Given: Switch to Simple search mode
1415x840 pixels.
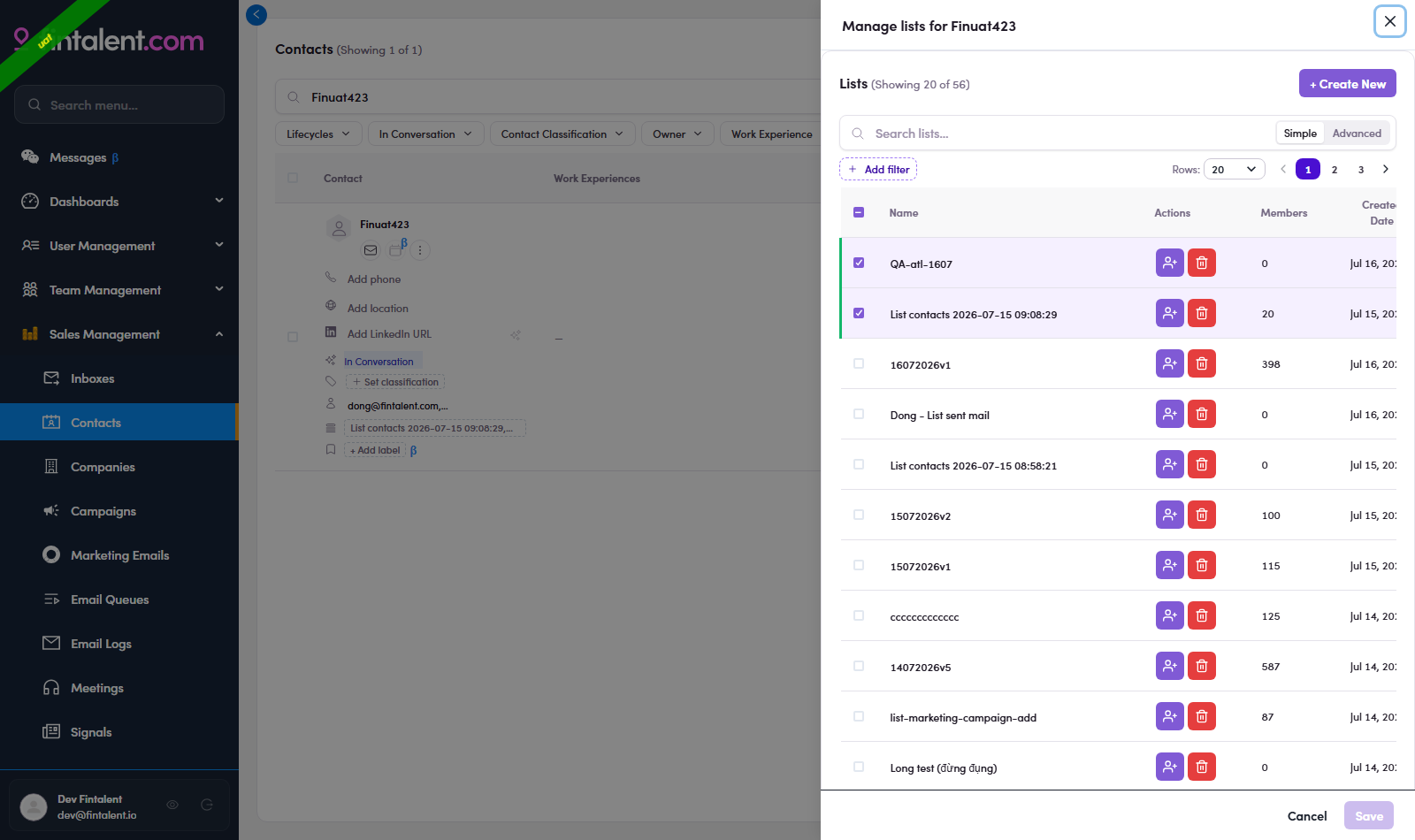Looking at the screenshot, I should pos(1300,133).
